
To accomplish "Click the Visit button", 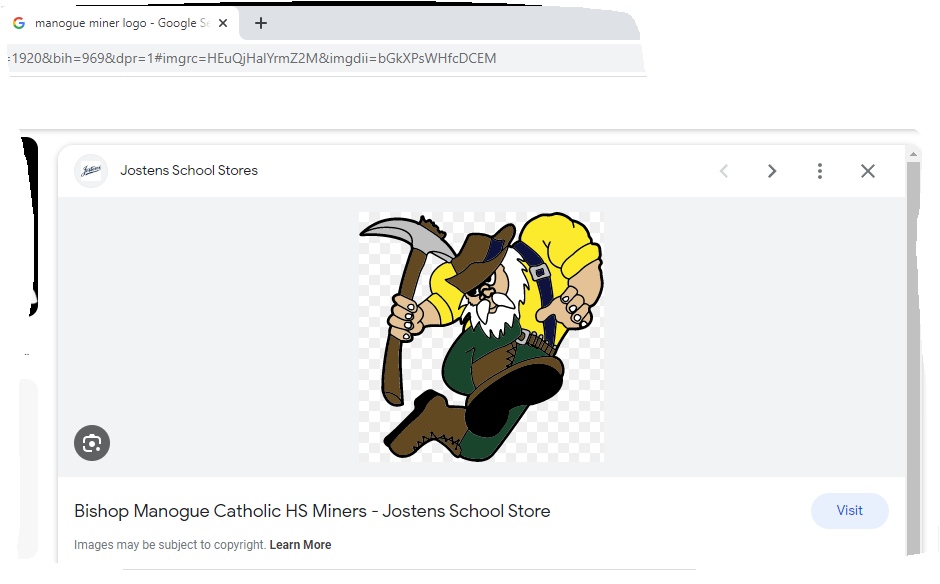I will tap(849, 511).
